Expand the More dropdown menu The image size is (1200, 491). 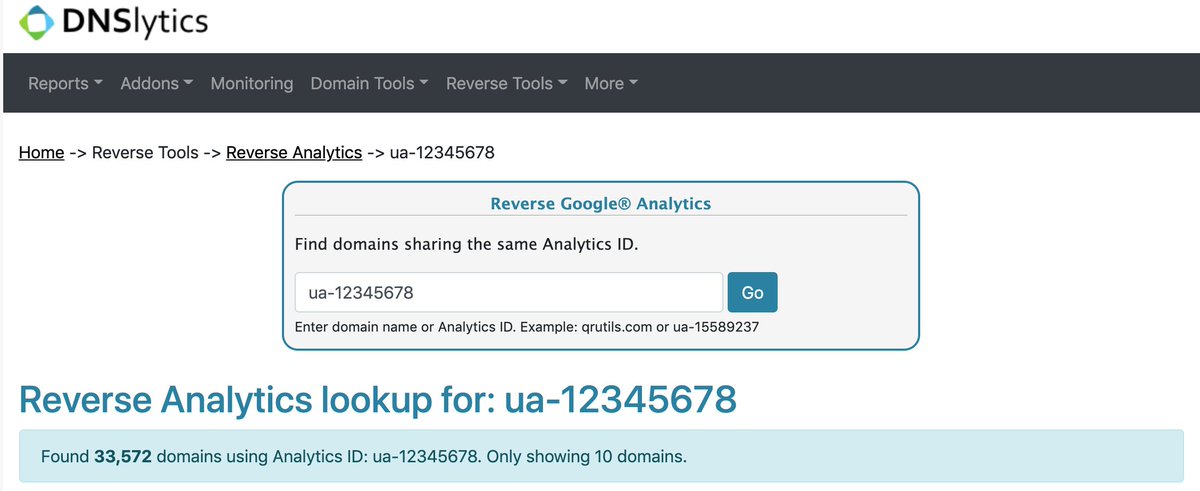tap(611, 84)
